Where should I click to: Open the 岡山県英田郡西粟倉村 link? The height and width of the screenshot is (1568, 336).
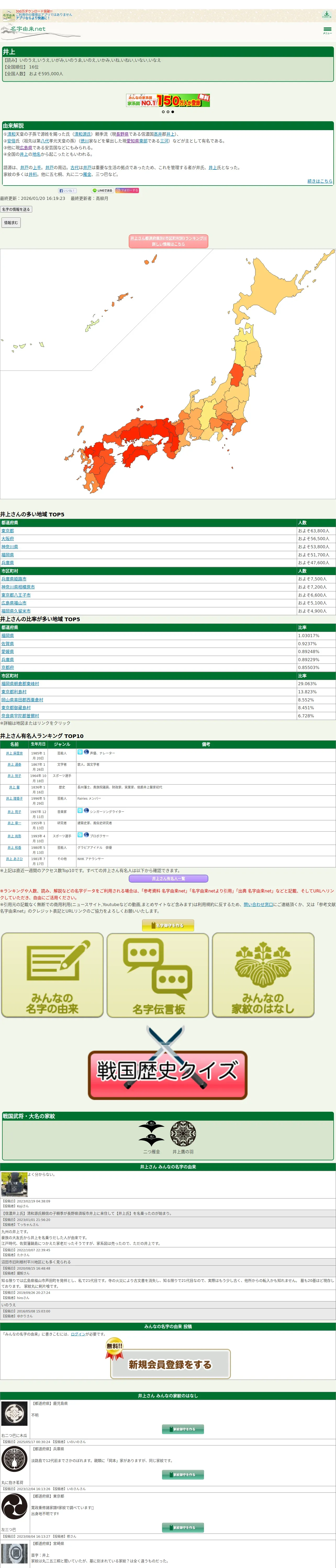click(x=22, y=700)
